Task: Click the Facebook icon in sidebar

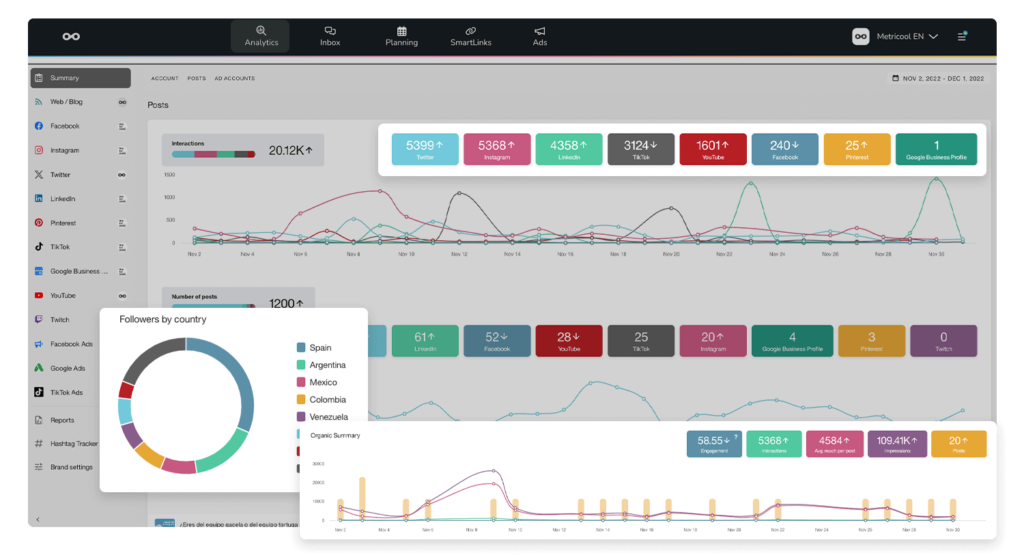Action: click(x=39, y=126)
